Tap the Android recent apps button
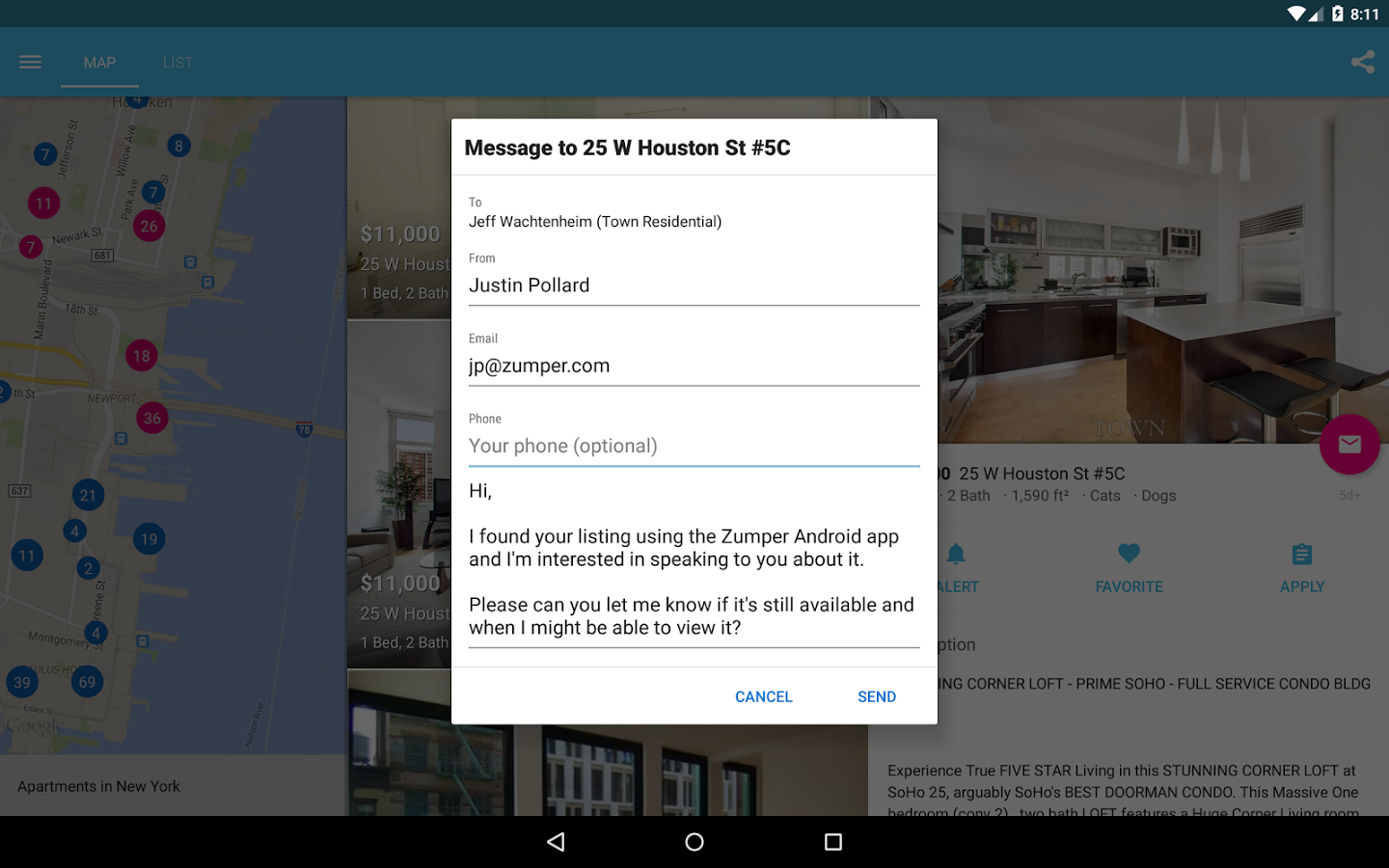1389x868 pixels. (x=833, y=842)
